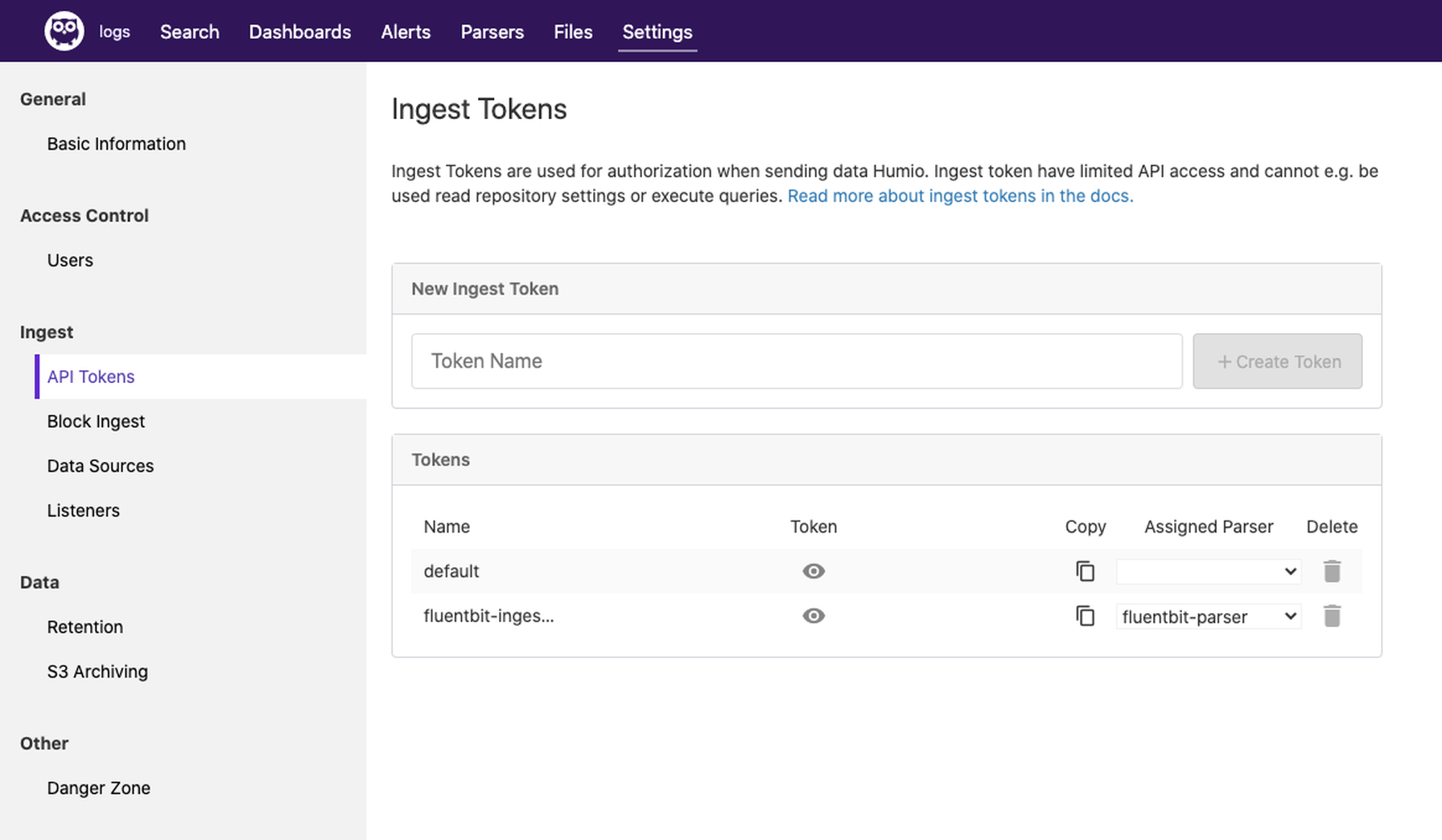
Task: Open ingest tokens docs link
Action: coord(960,196)
